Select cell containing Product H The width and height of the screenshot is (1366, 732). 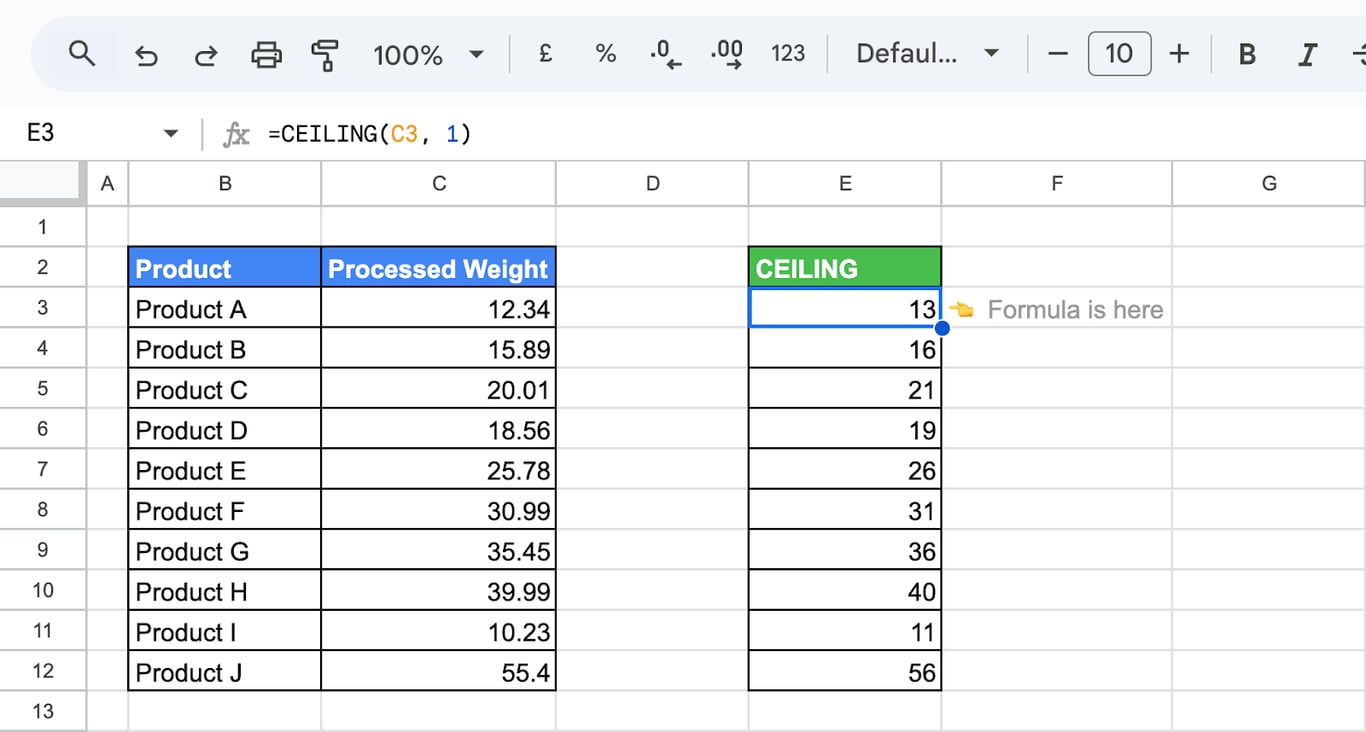[225, 590]
